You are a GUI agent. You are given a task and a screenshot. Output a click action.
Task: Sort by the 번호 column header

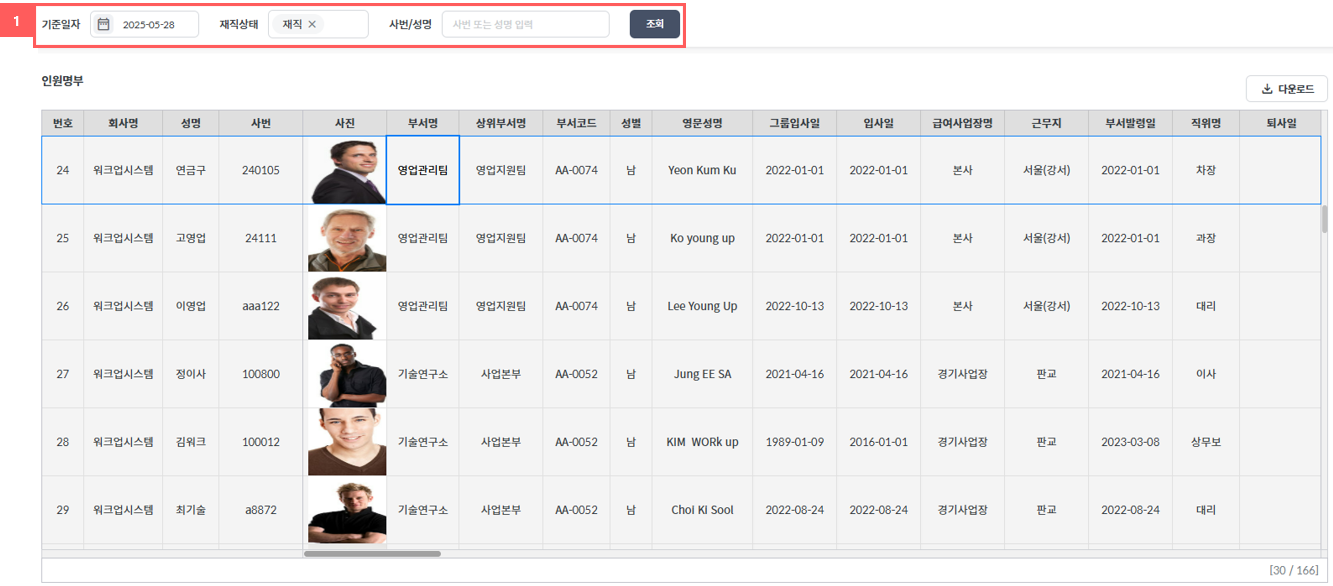click(x=63, y=123)
